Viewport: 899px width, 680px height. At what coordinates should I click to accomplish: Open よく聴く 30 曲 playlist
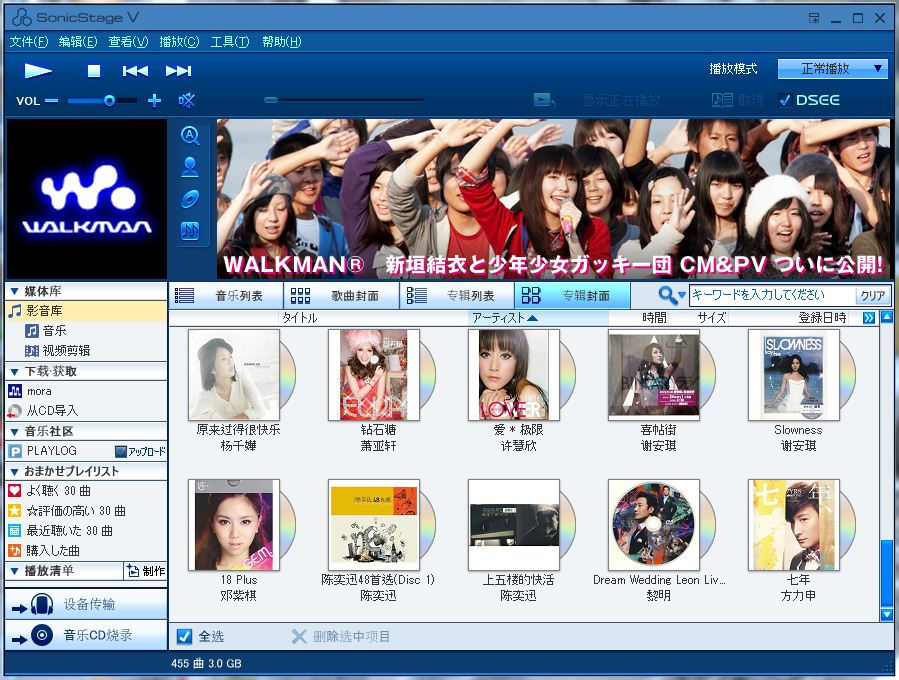[58, 491]
